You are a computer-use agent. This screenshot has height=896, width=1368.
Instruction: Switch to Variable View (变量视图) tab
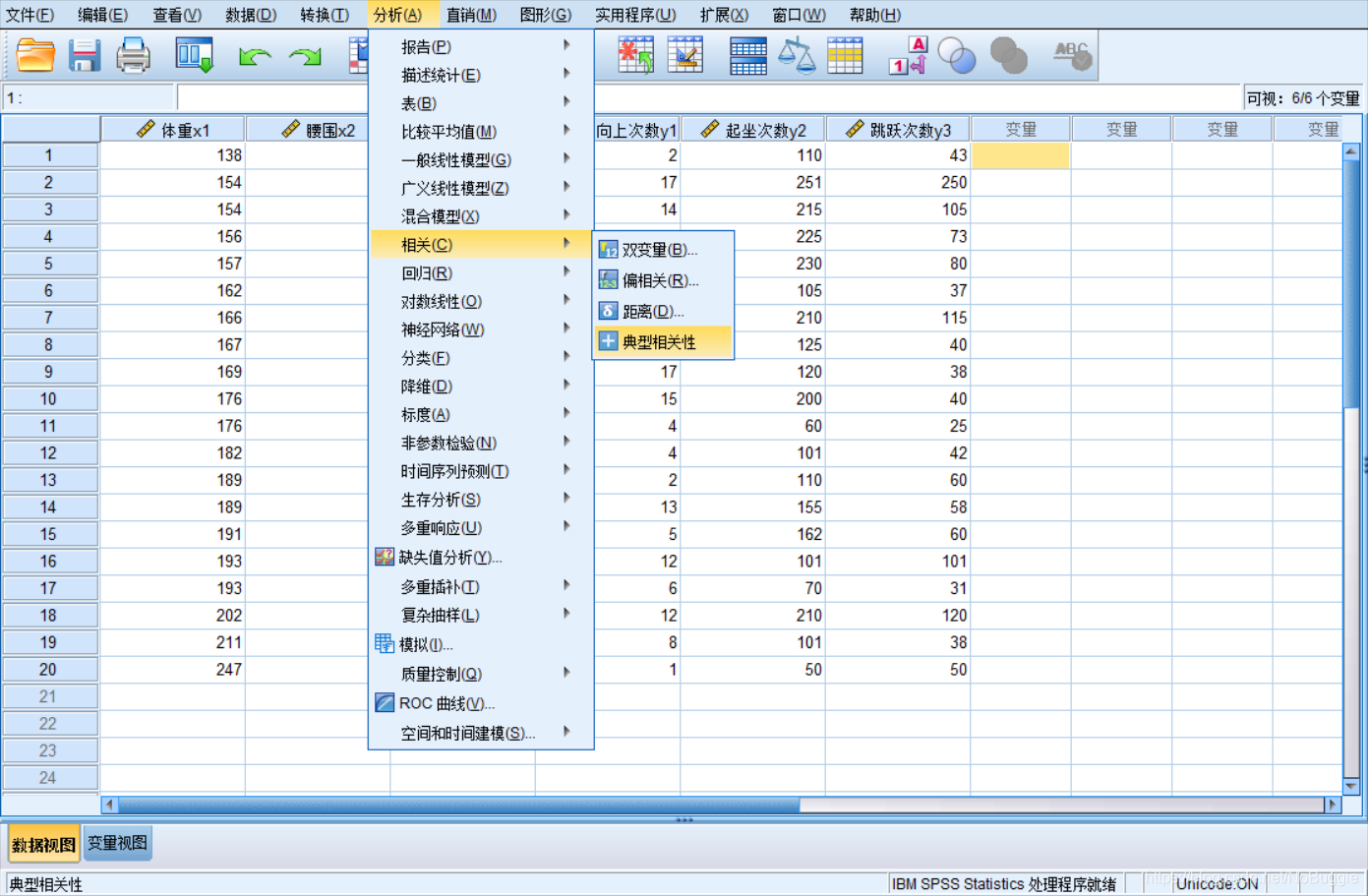pyautogui.click(x=117, y=843)
